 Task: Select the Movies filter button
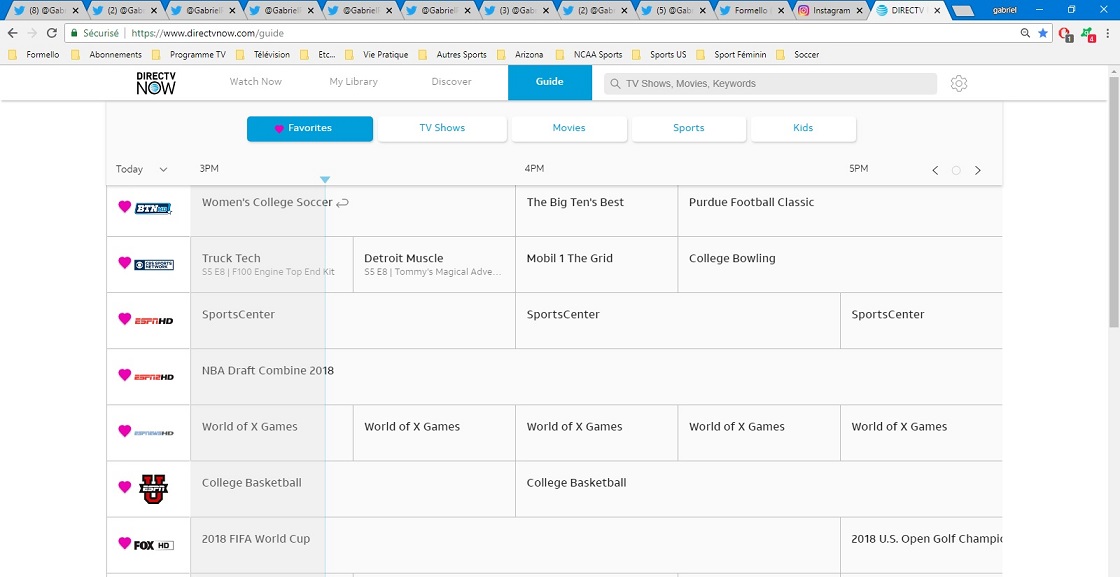[x=569, y=129]
